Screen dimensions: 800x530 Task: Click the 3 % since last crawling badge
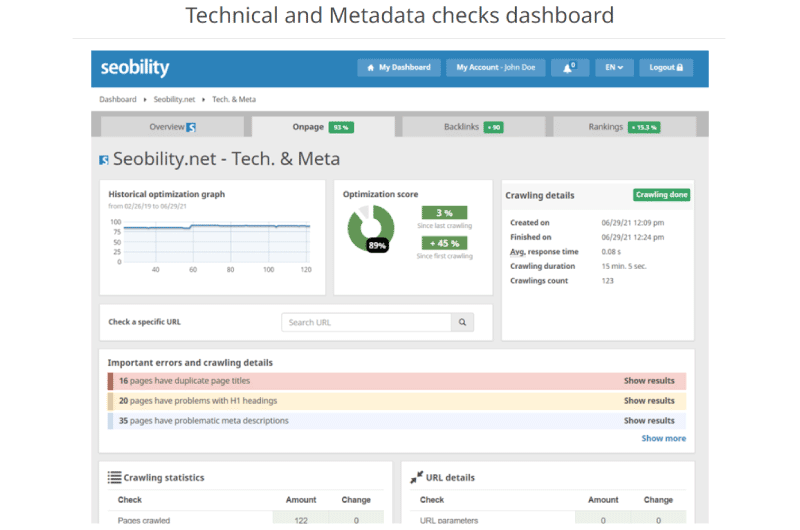click(x=444, y=212)
